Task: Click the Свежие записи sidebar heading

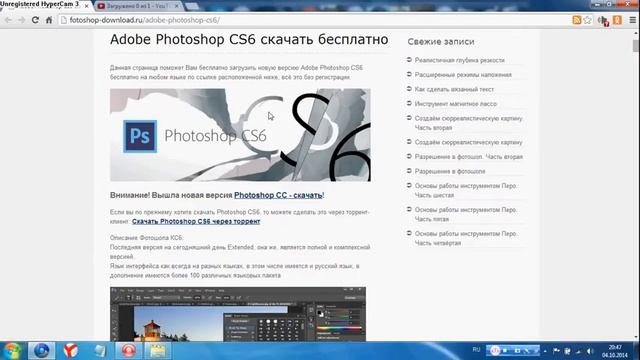Action: tap(441, 42)
